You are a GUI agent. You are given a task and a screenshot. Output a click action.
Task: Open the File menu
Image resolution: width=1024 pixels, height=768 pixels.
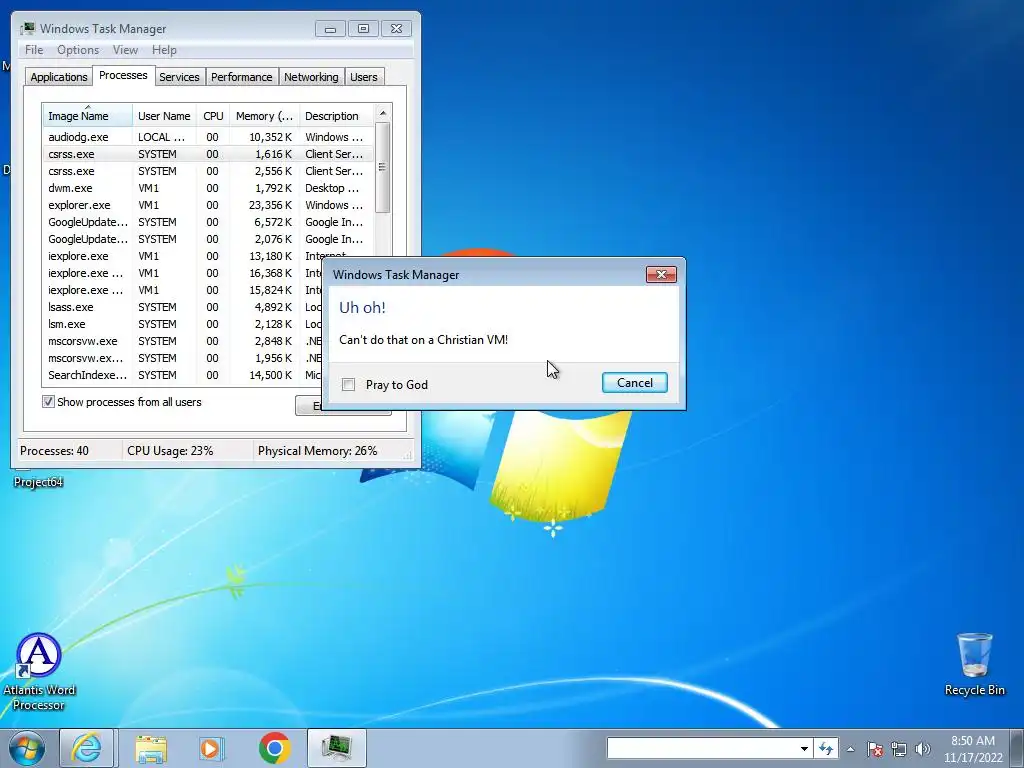[34, 50]
